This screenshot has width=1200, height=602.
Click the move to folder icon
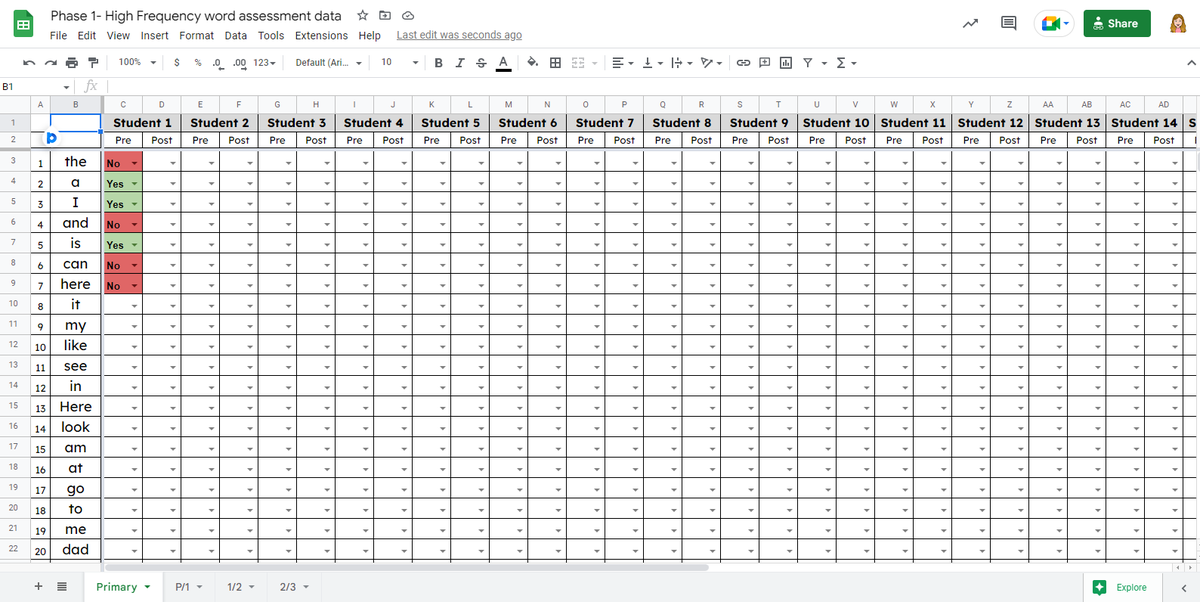click(386, 16)
